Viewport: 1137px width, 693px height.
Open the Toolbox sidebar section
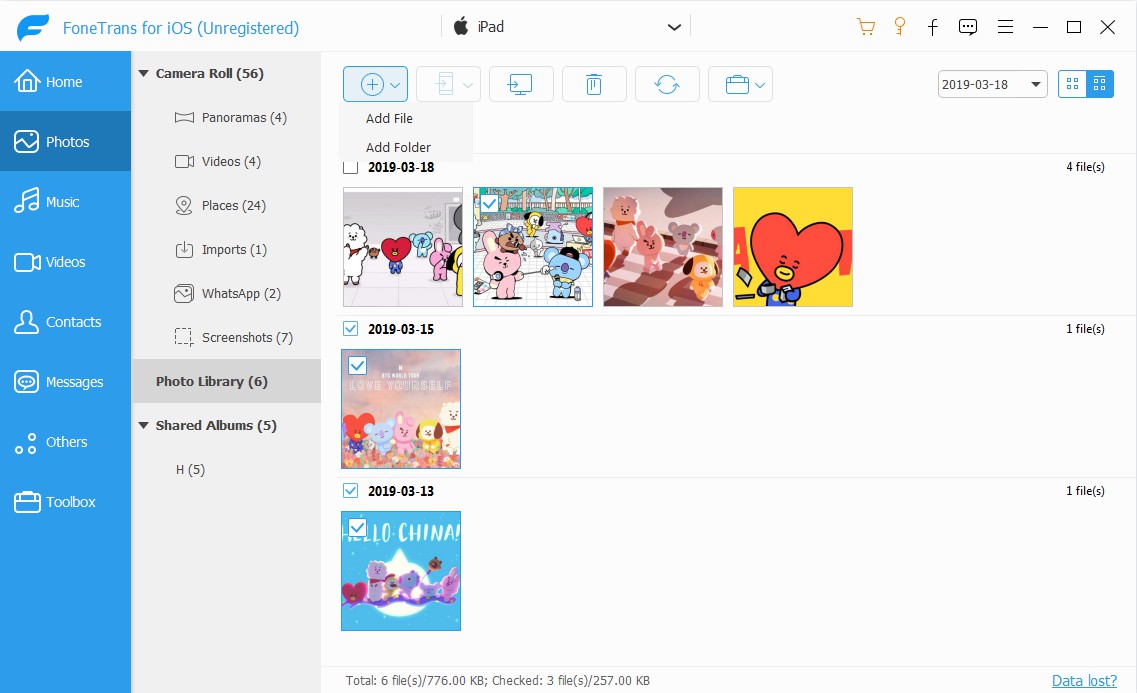[x=65, y=502]
